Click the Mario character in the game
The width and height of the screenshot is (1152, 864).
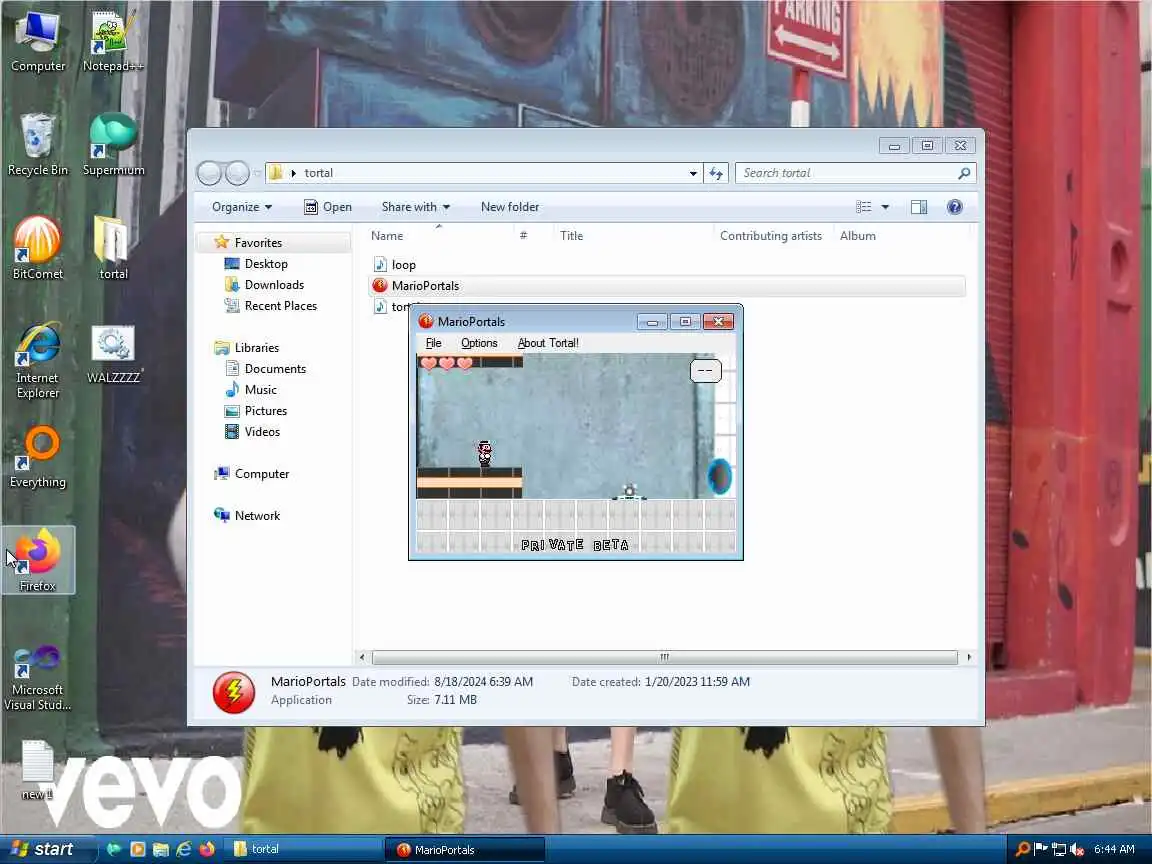point(485,453)
